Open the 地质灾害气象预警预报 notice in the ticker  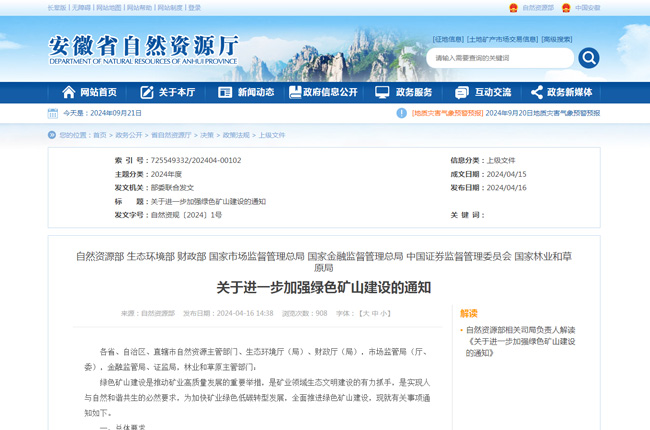click(x=446, y=113)
